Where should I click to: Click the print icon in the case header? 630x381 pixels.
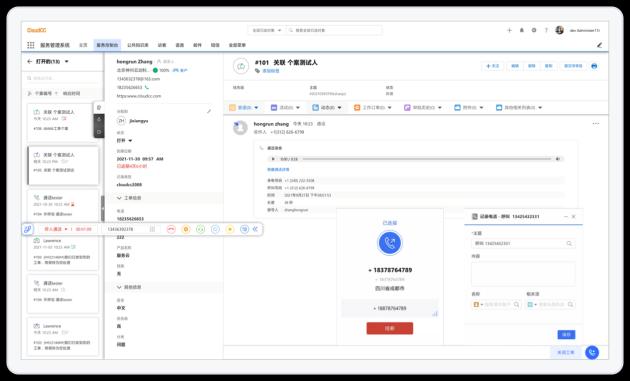[594, 66]
